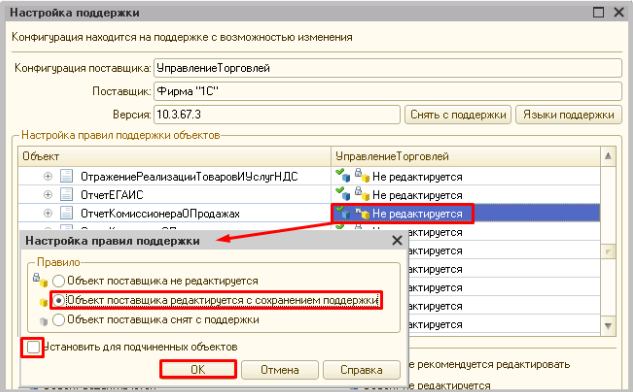Expand ОтчетКомиссионераОПродажах tree node
This screenshot has height=392, width=633.
[x=48, y=213]
